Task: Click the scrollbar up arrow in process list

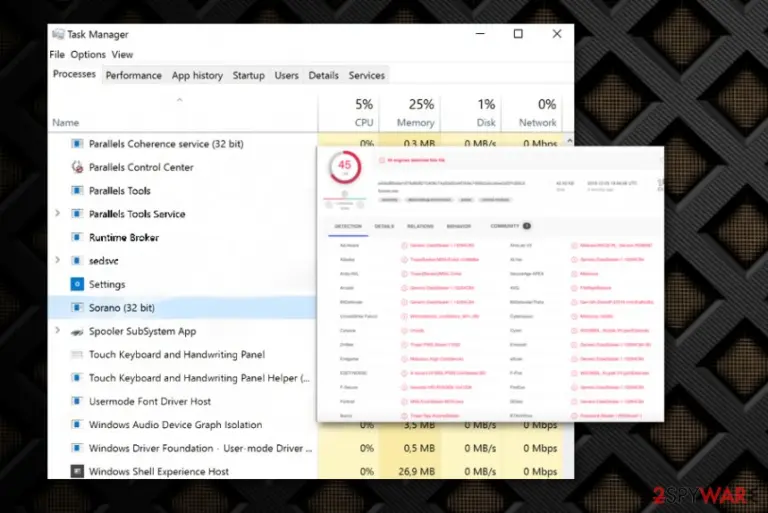Action: 570,141
